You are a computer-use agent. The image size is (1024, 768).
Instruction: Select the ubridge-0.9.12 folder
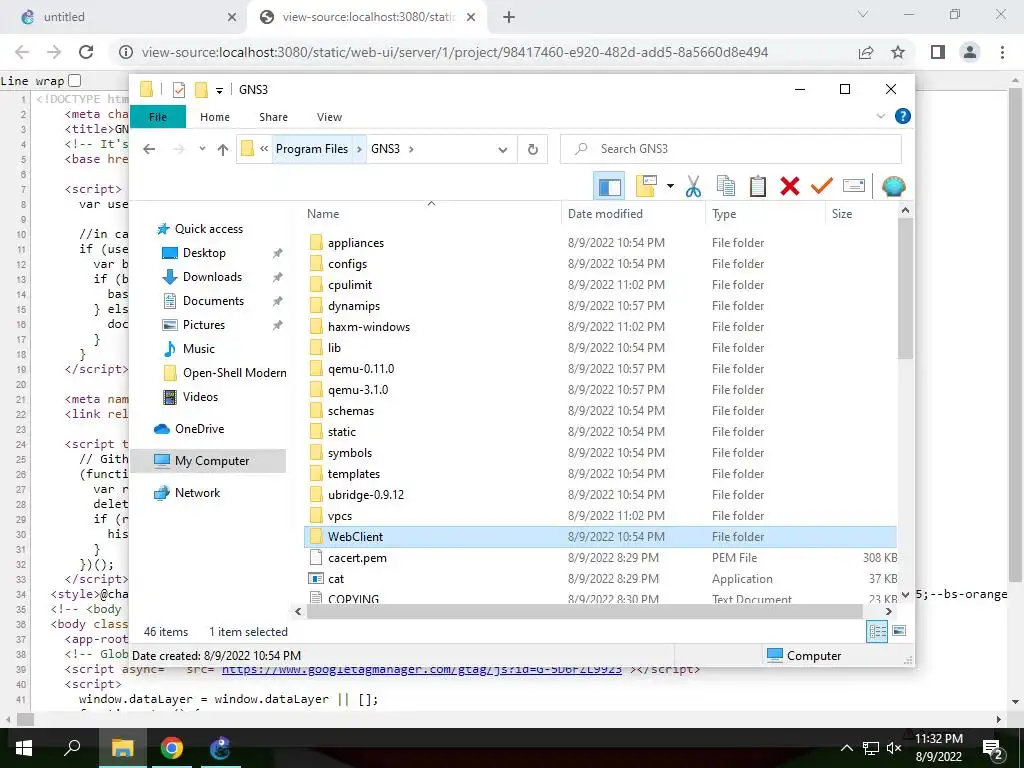366,495
